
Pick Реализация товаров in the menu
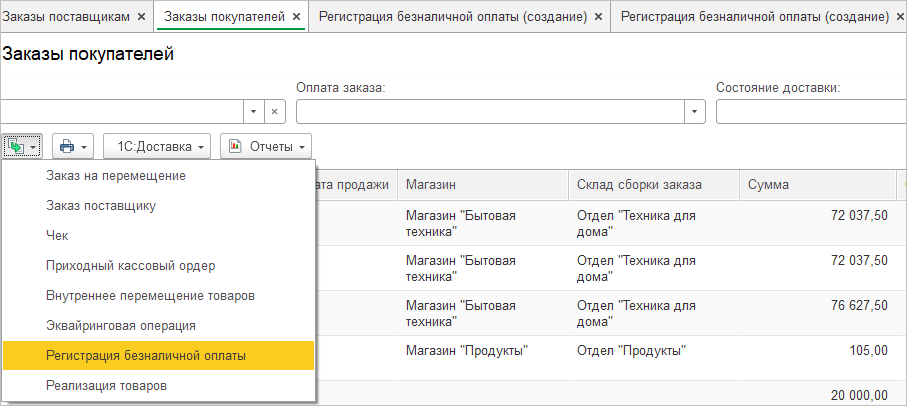(x=106, y=385)
